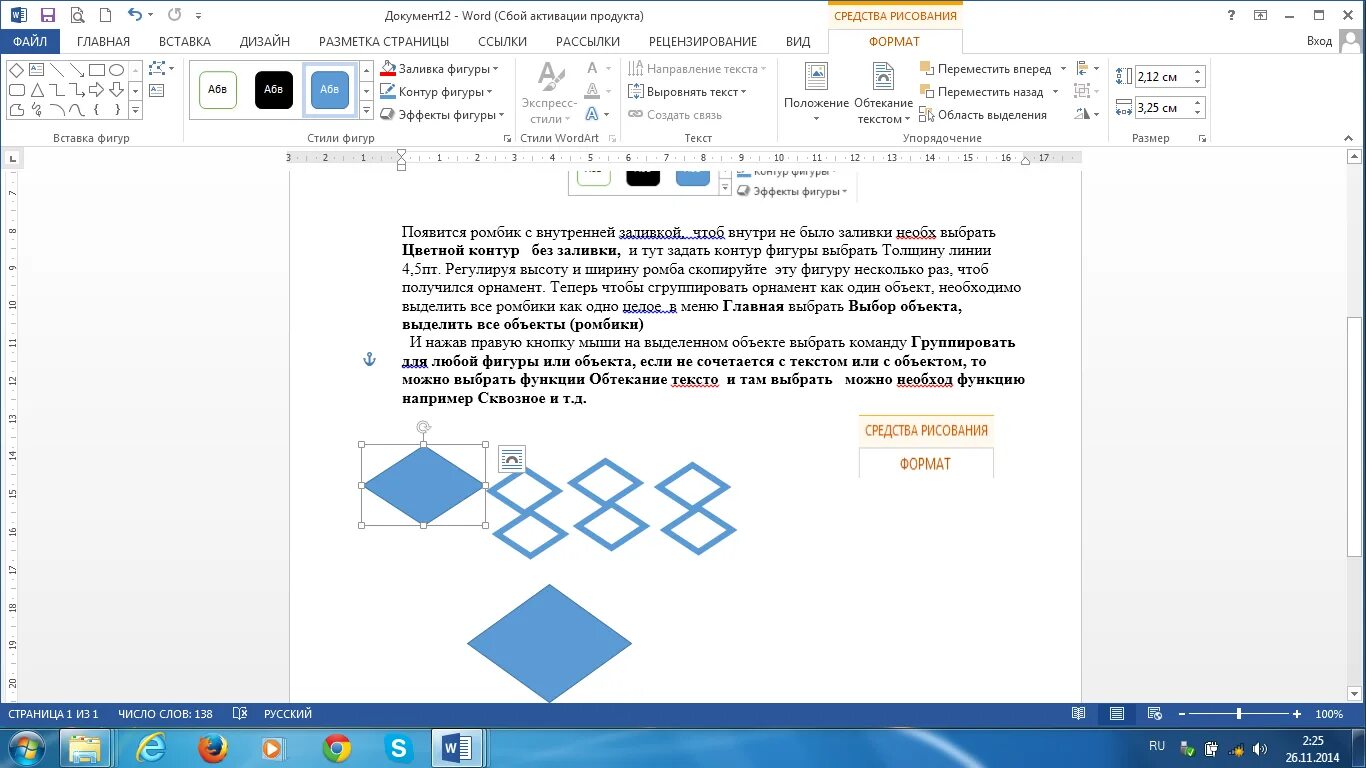Apply the white outlined shape style
Viewport: 1366px width, 768px height.
click(x=218, y=90)
